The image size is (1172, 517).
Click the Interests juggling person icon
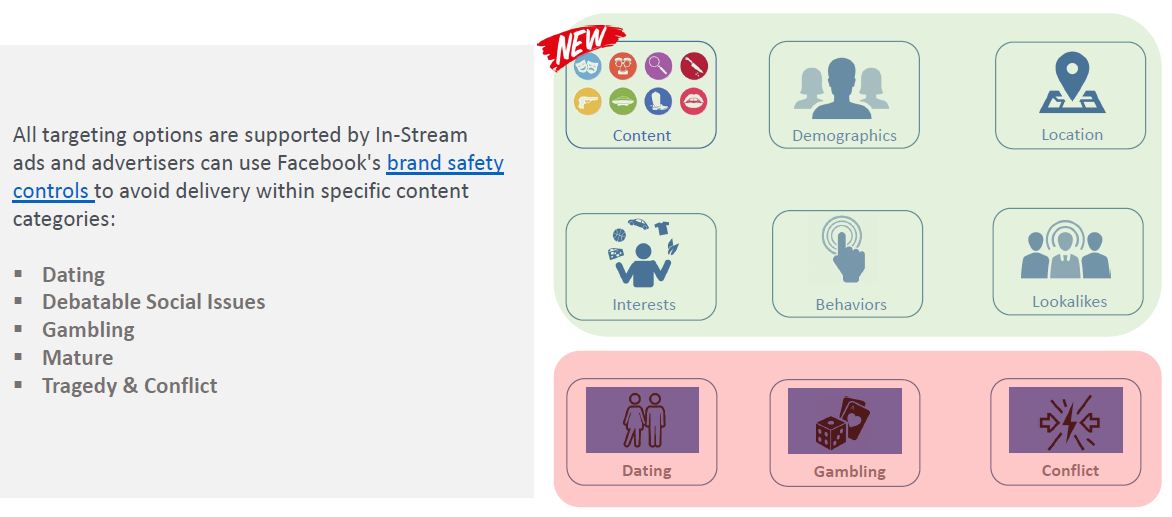click(643, 254)
